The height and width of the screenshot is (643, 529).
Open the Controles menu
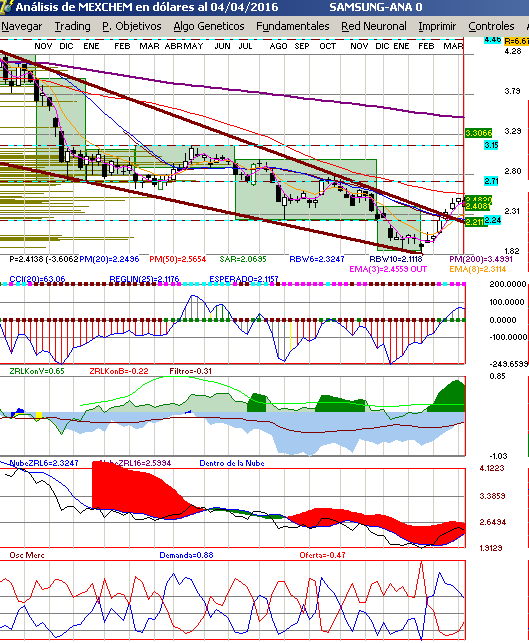point(491,26)
